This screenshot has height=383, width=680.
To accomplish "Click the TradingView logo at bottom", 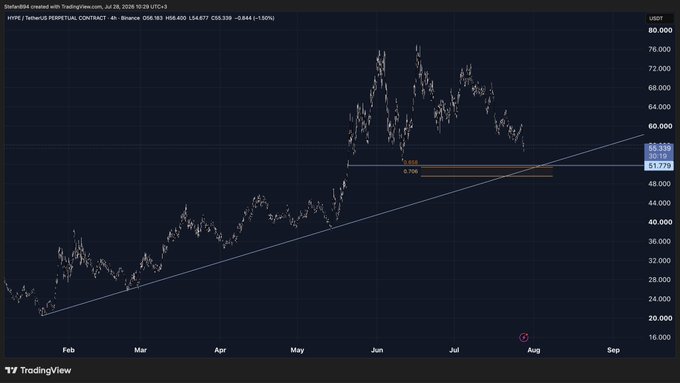I will coord(38,370).
